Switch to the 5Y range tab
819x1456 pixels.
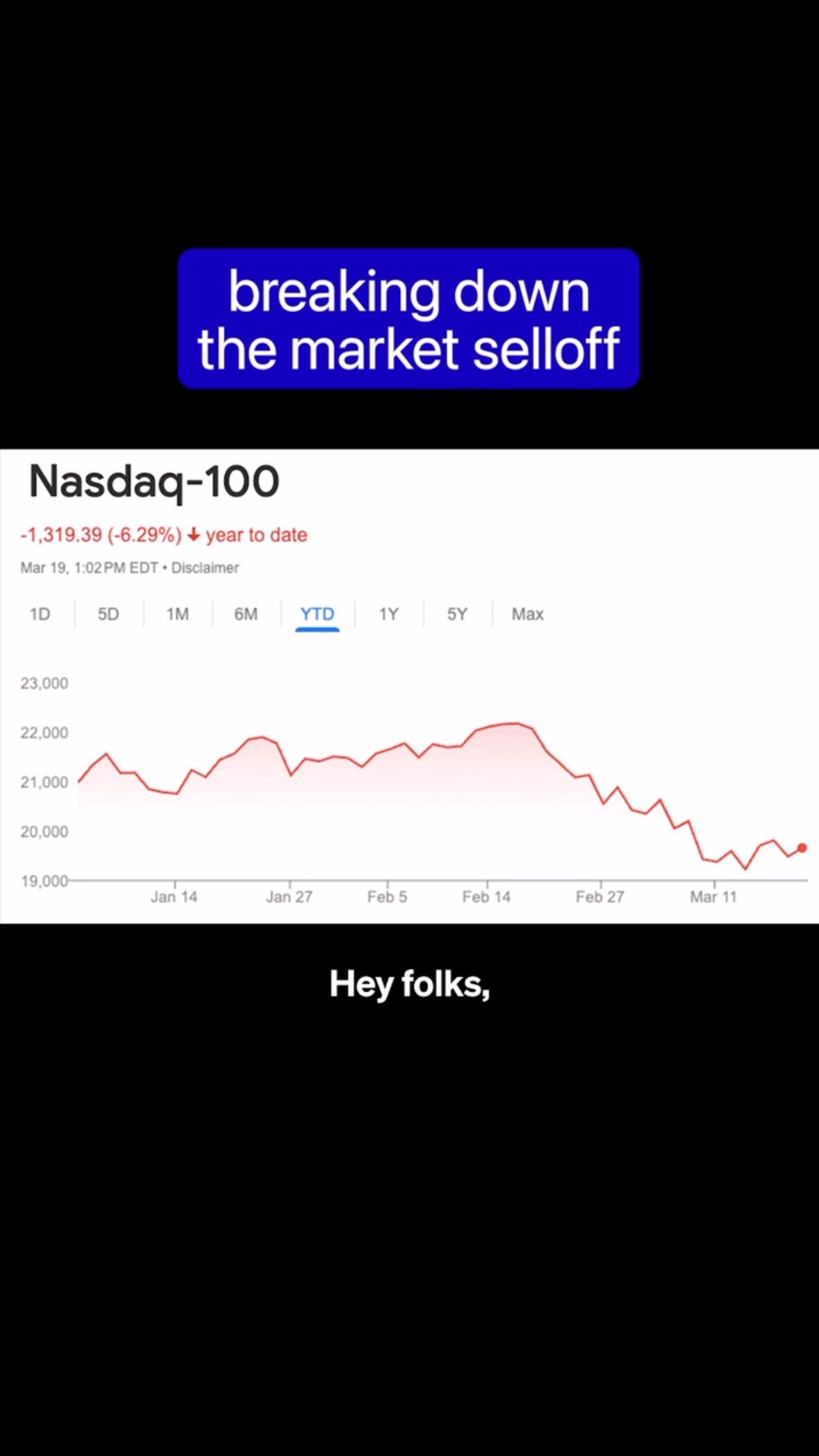click(x=457, y=614)
